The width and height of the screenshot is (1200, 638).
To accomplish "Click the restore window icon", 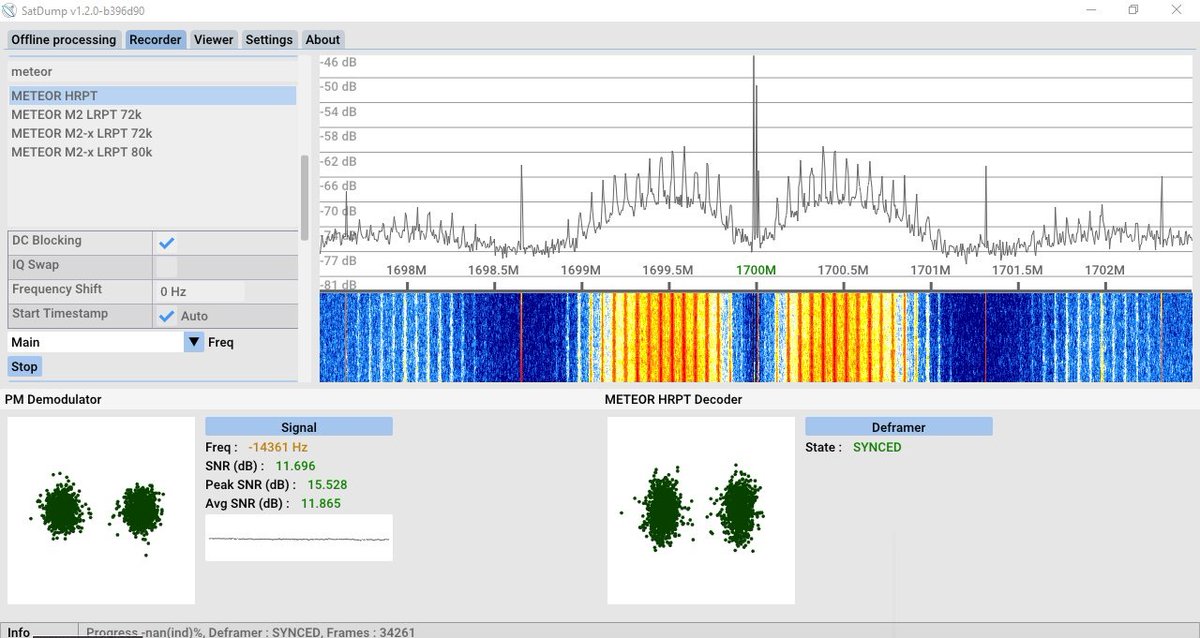I will click(1133, 10).
